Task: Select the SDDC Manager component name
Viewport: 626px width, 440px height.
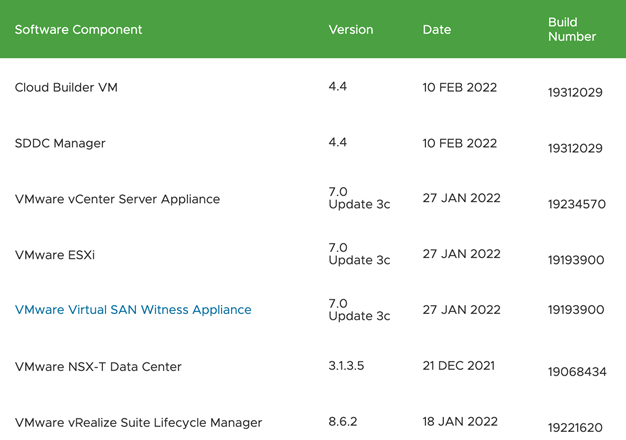Action: 60,143
